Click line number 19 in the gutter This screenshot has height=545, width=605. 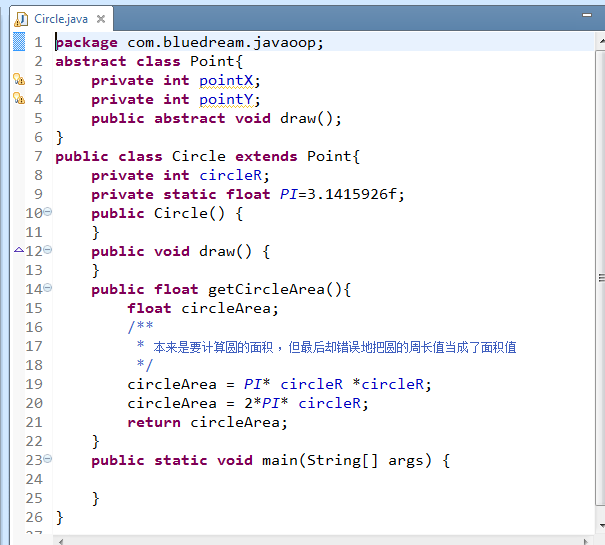coord(34,384)
